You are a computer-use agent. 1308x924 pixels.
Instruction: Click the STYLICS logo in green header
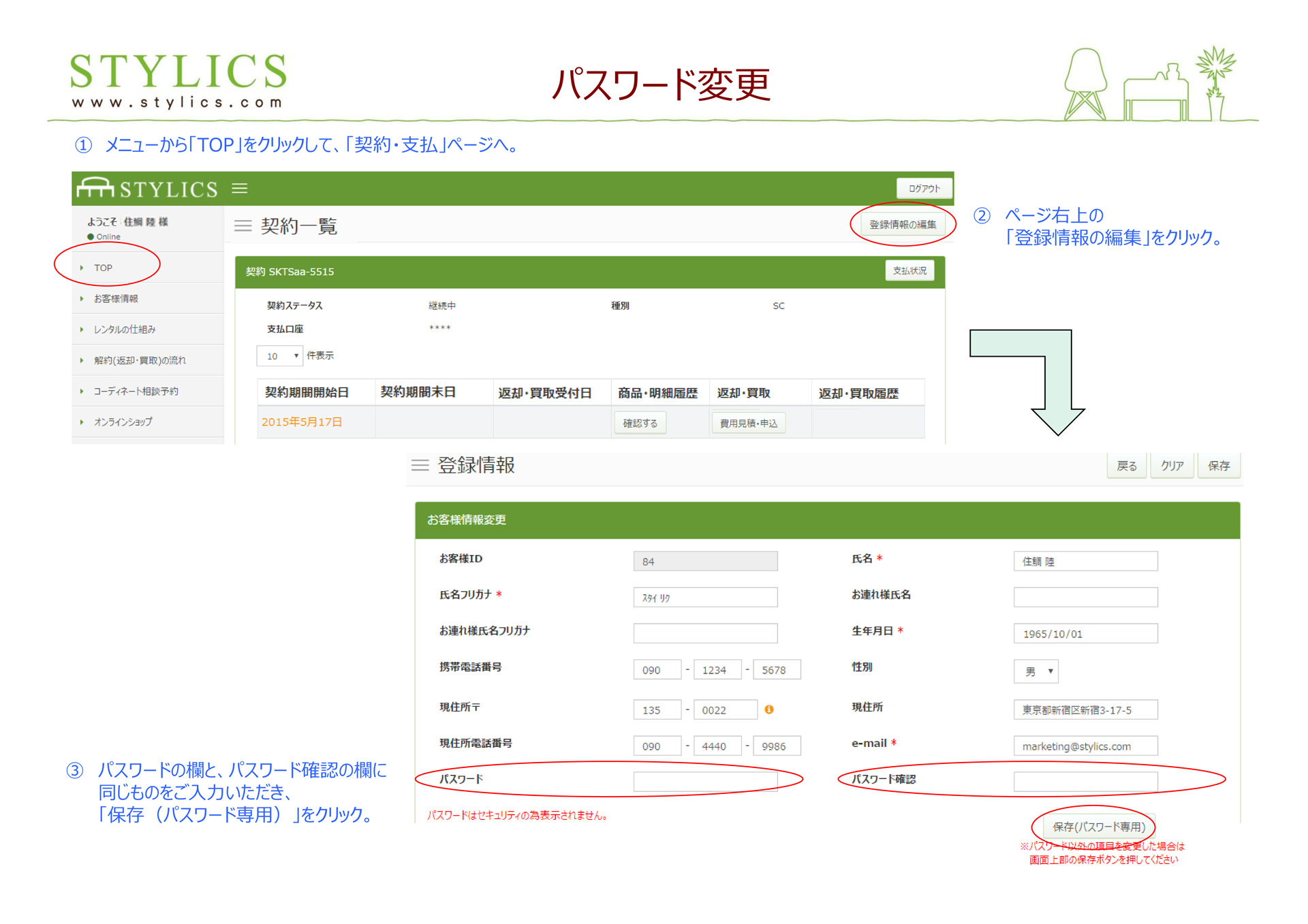pos(148,187)
